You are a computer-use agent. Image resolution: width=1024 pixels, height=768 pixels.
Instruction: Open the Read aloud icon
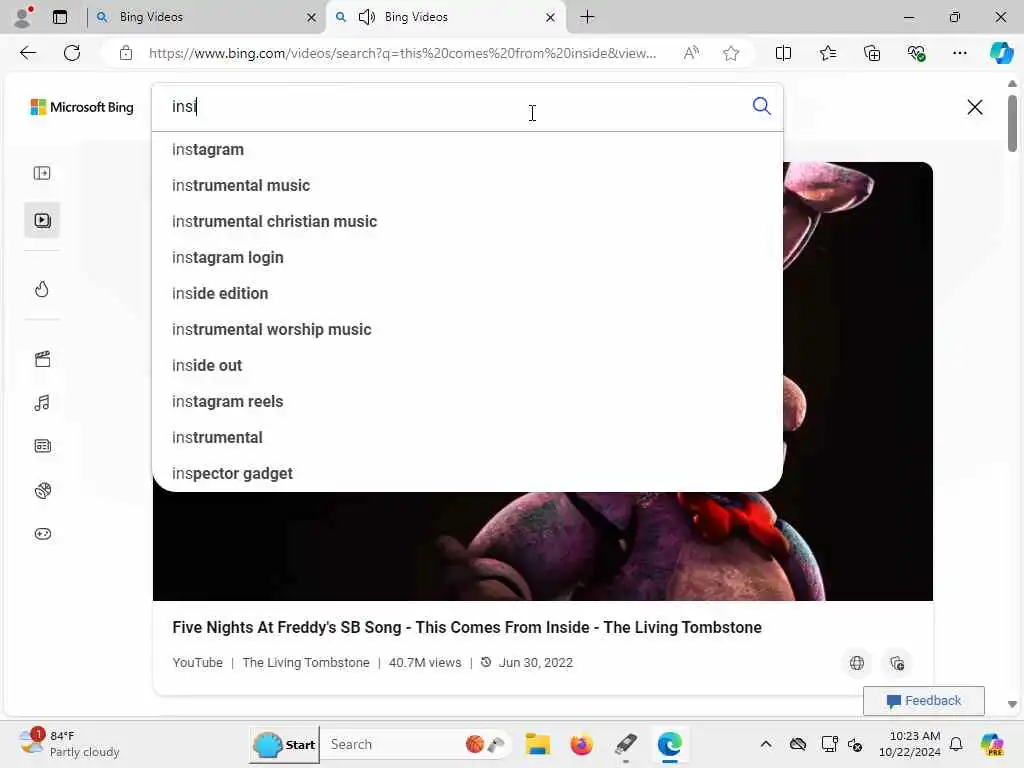click(691, 53)
